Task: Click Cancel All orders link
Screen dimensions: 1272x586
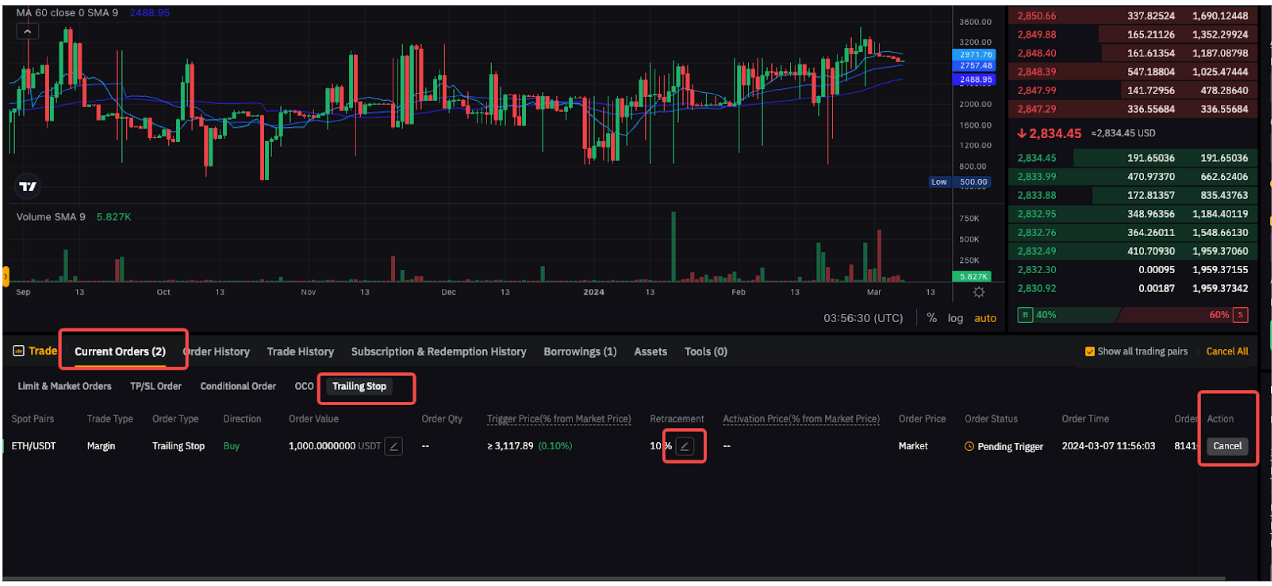Action: [1227, 352]
